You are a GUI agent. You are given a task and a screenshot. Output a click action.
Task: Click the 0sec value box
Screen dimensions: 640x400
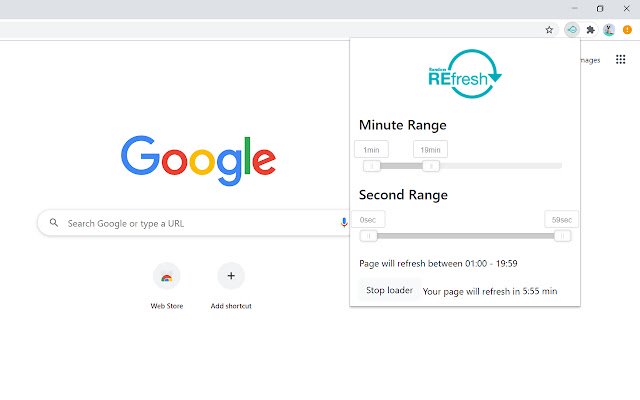[368, 219]
